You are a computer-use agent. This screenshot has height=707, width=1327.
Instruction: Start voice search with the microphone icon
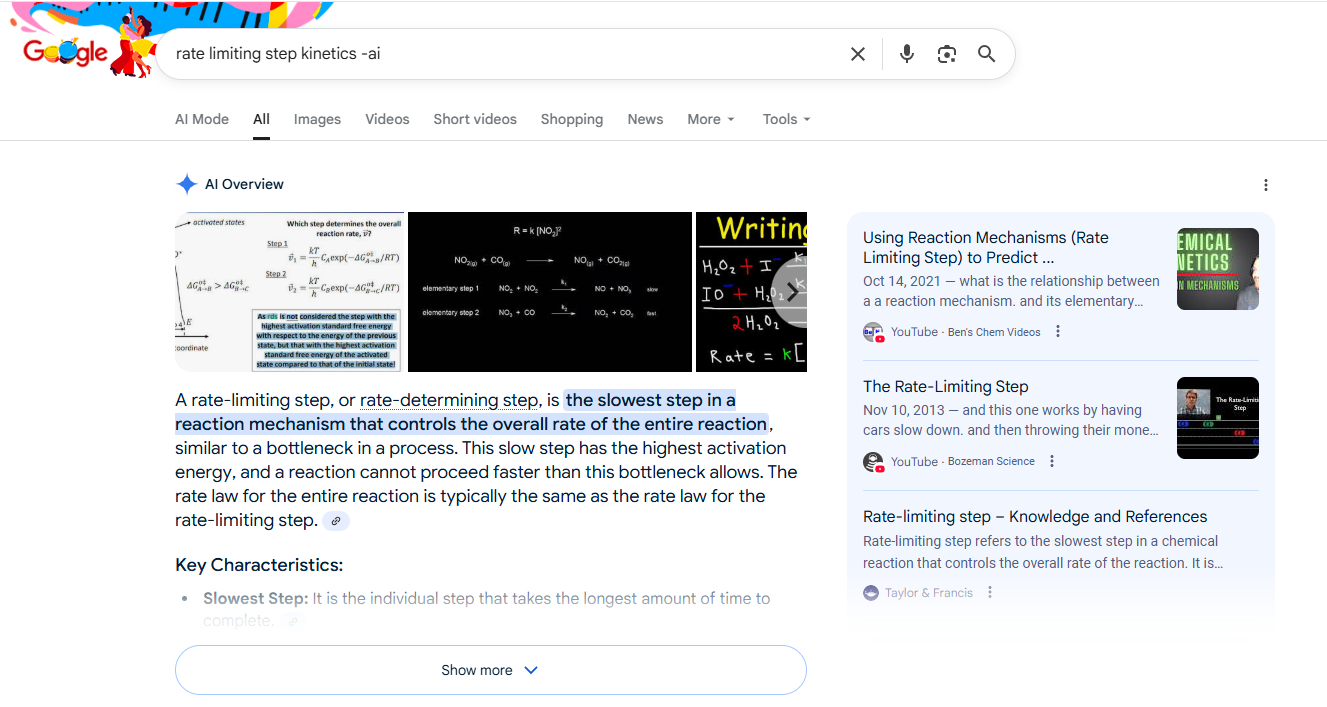coord(906,54)
